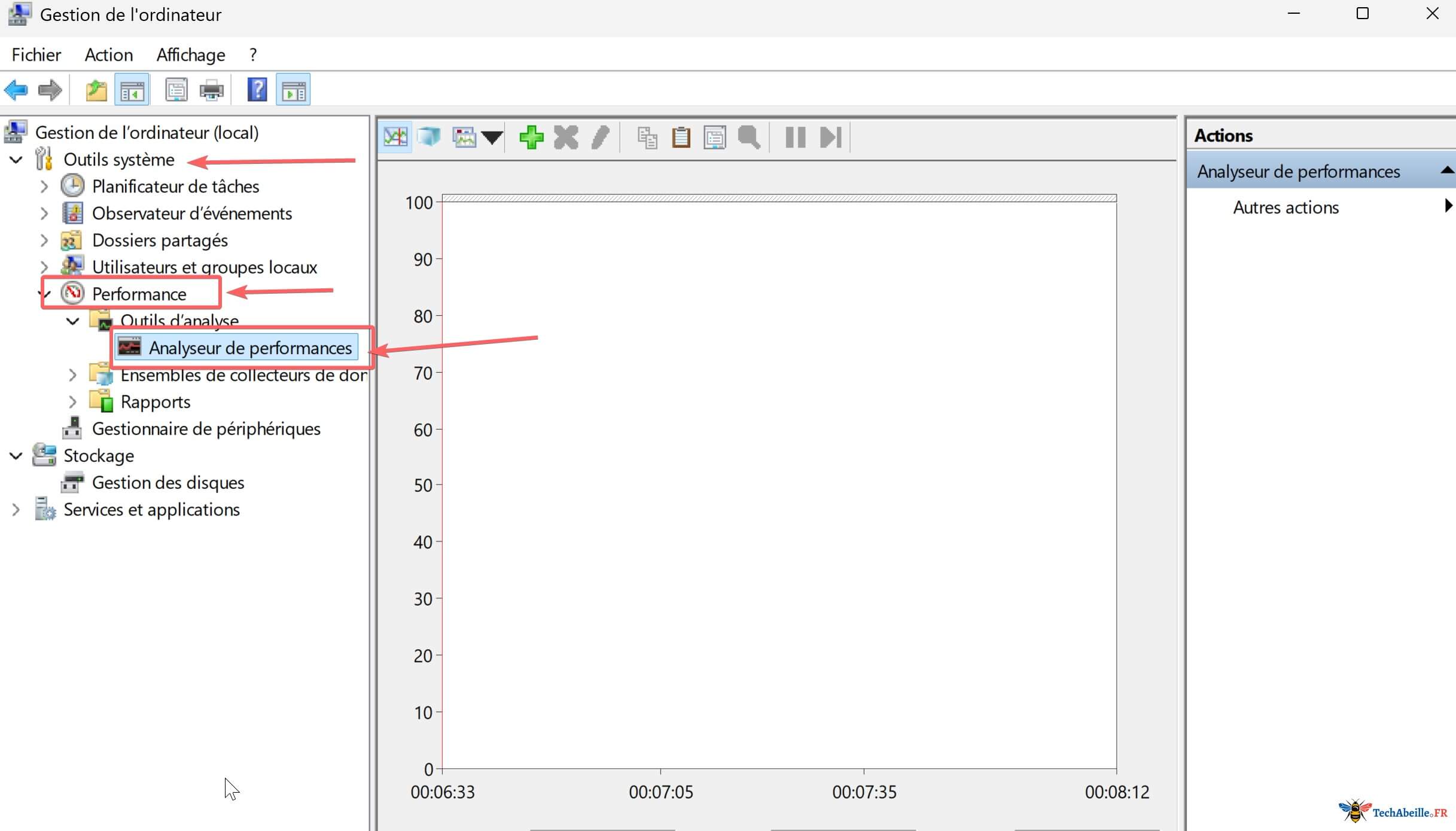Screen dimensions: 1456x831
Task: Expand Services et applications node
Action: click(x=16, y=510)
